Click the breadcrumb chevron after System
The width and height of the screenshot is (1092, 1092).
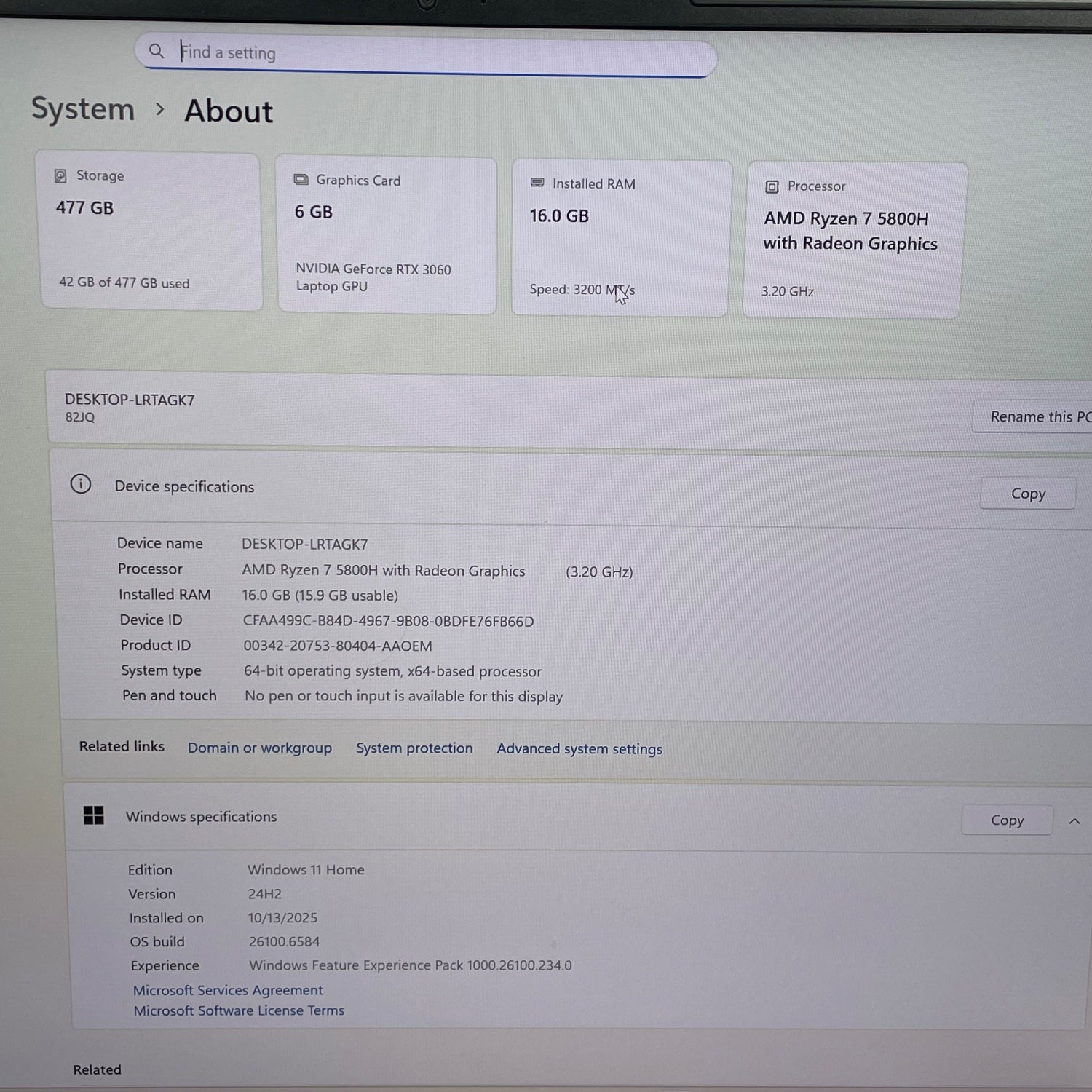tap(160, 110)
